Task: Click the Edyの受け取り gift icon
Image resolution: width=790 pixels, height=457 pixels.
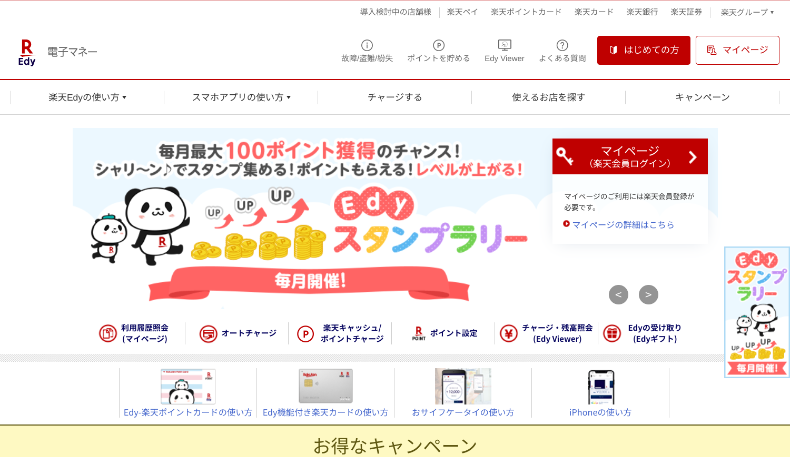Action: (x=612, y=334)
